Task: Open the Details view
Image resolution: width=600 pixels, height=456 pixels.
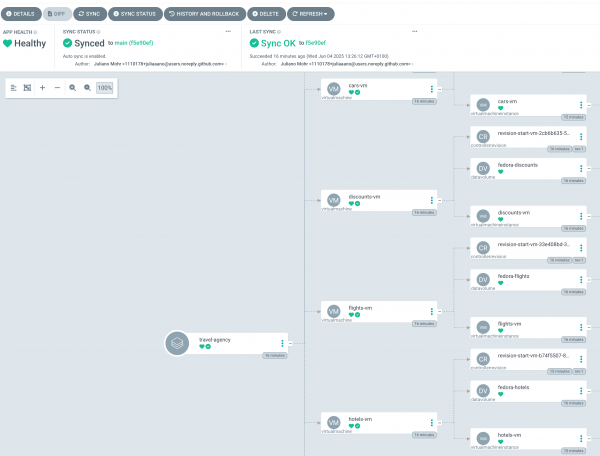Action: click(x=21, y=15)
